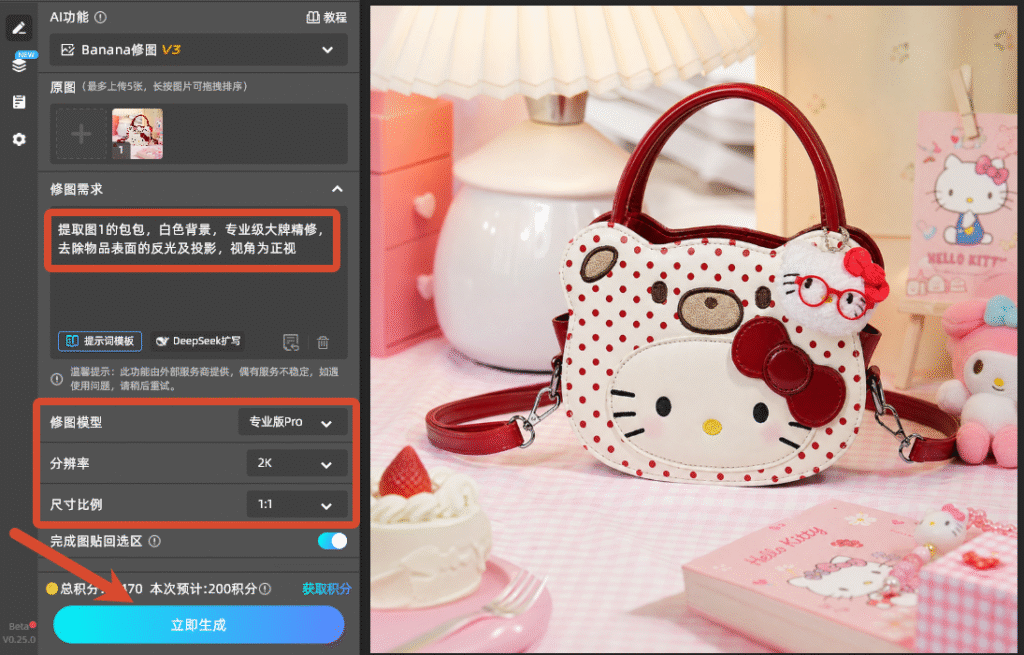Click 获取积分 link
The image size is (1024, 655).
pos(327,589)
